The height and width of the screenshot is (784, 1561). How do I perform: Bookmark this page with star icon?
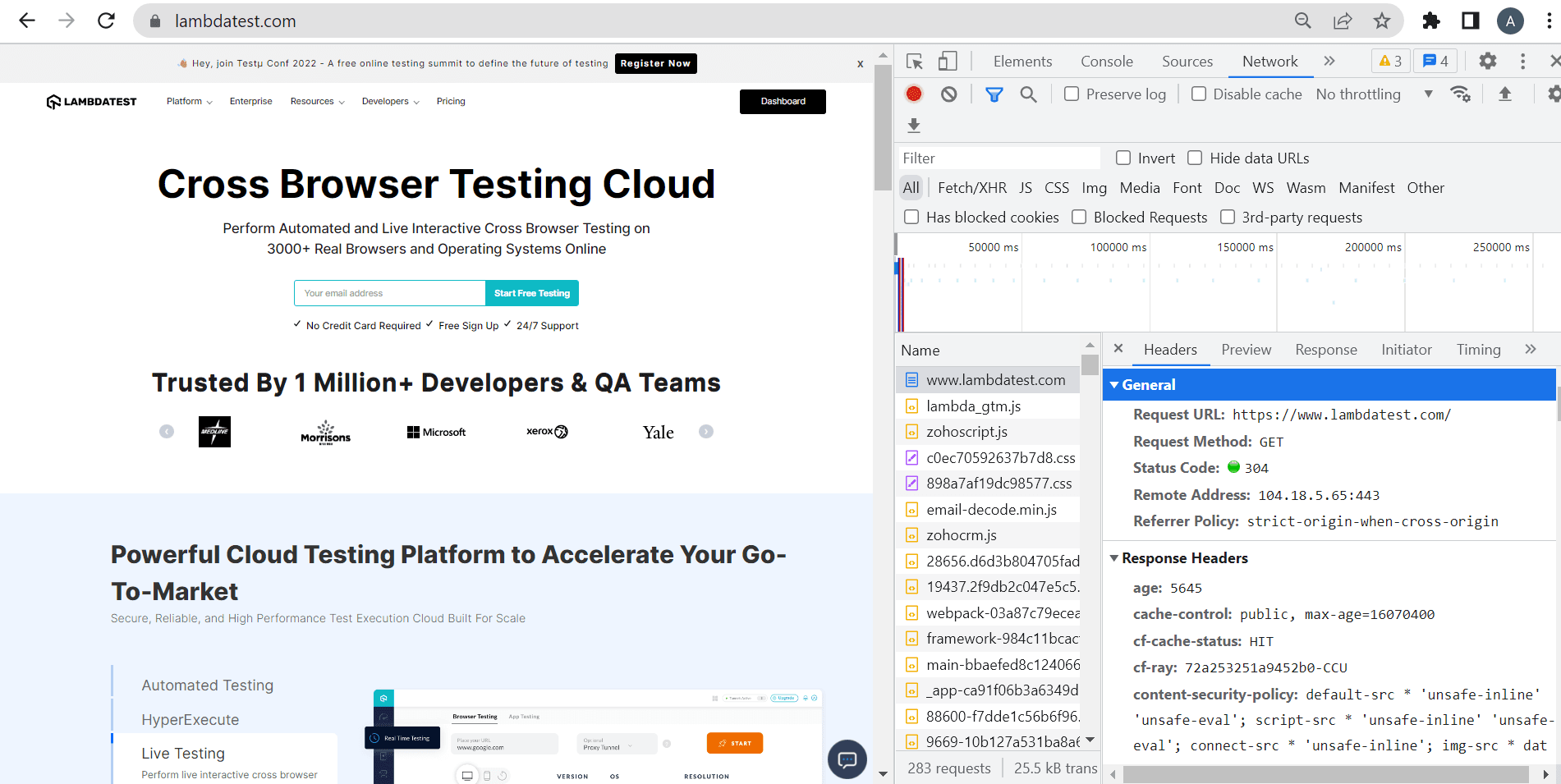[1382, 21]
